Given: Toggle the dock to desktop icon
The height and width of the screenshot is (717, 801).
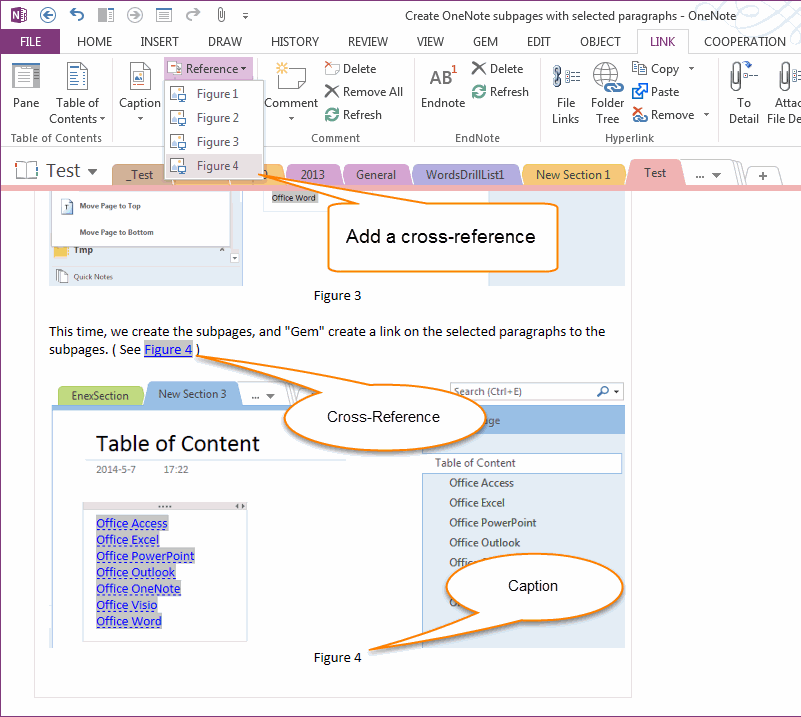Looking at the screenshot, I should pos(106,15).
